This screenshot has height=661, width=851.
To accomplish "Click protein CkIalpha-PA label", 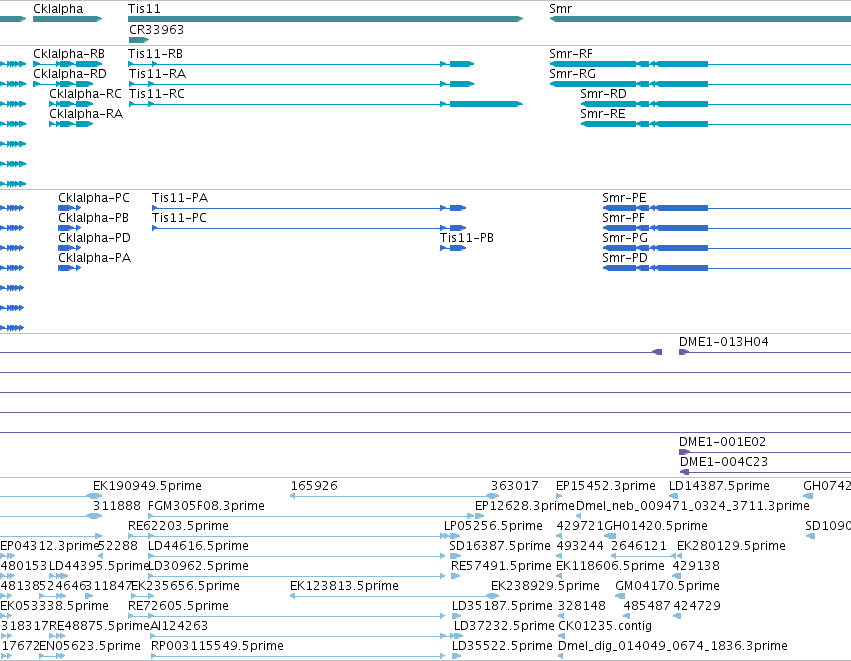I will click(x=94, y=258).
